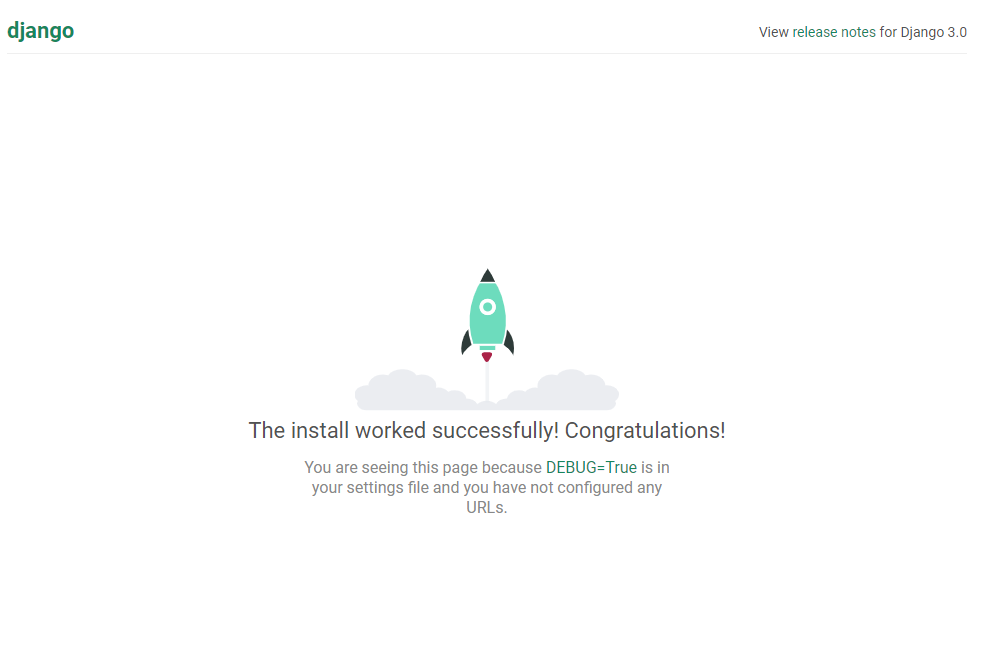This screenshot has width=1001, height=646.
Task: Click the DEBUG=True settings link
Action: [591, 467]
